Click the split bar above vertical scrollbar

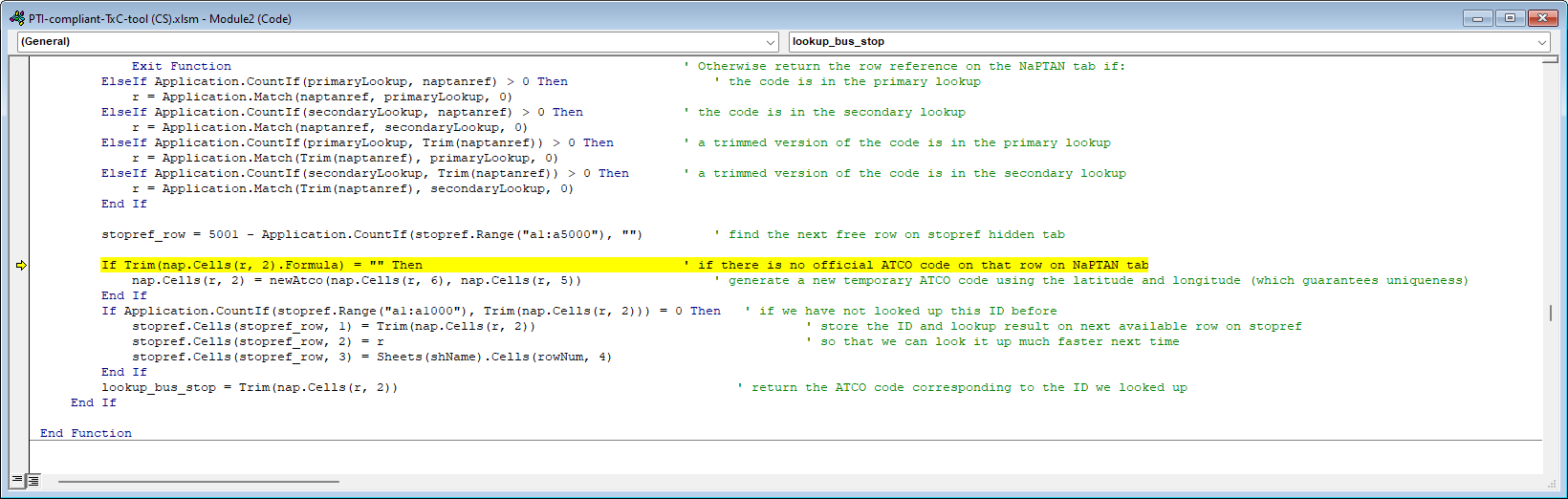[1550, 59]
